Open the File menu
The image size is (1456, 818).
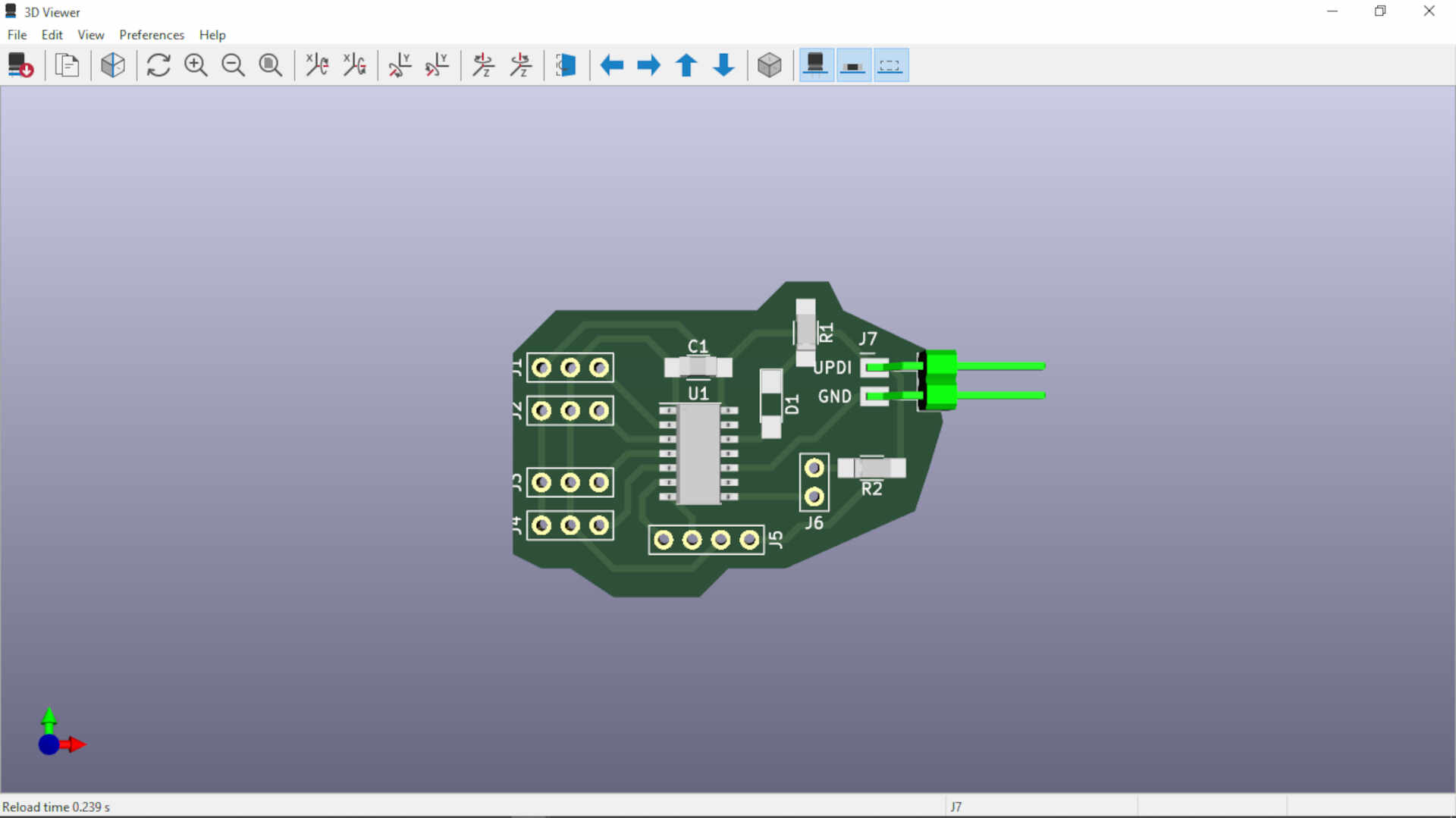[17, 35]
